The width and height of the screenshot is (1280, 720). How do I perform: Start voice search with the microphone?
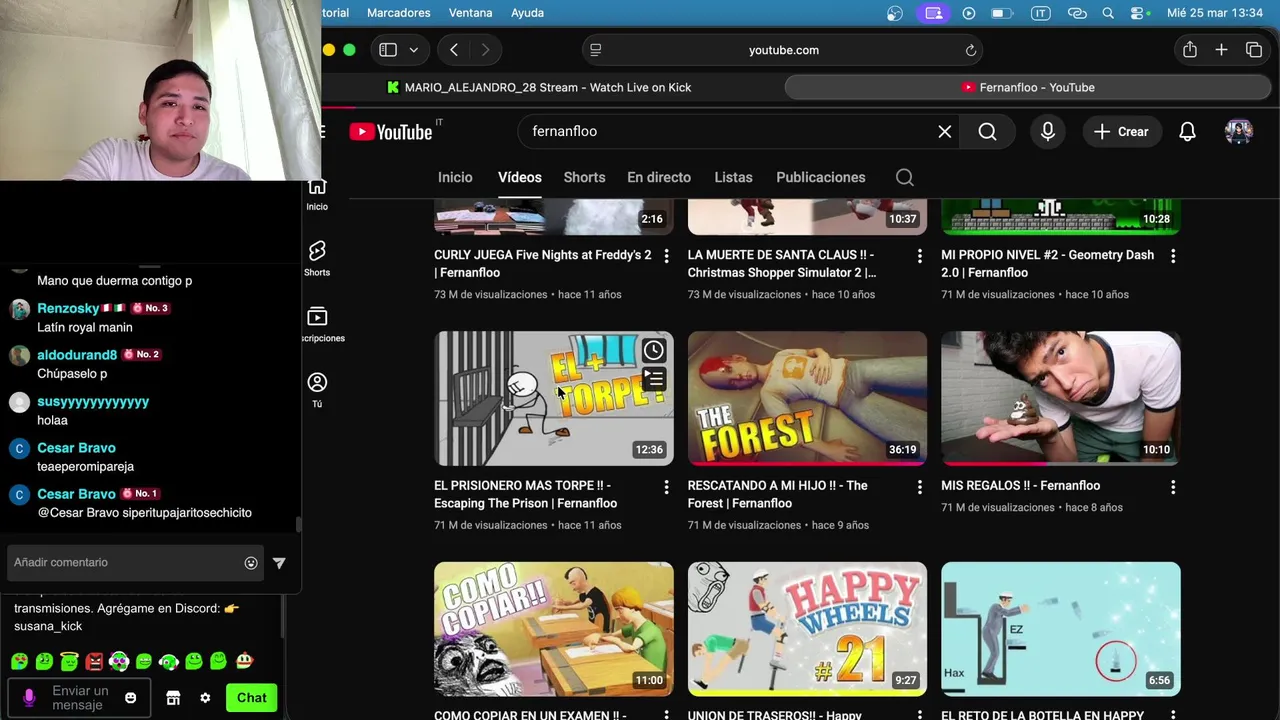(x=1047, y=131)
